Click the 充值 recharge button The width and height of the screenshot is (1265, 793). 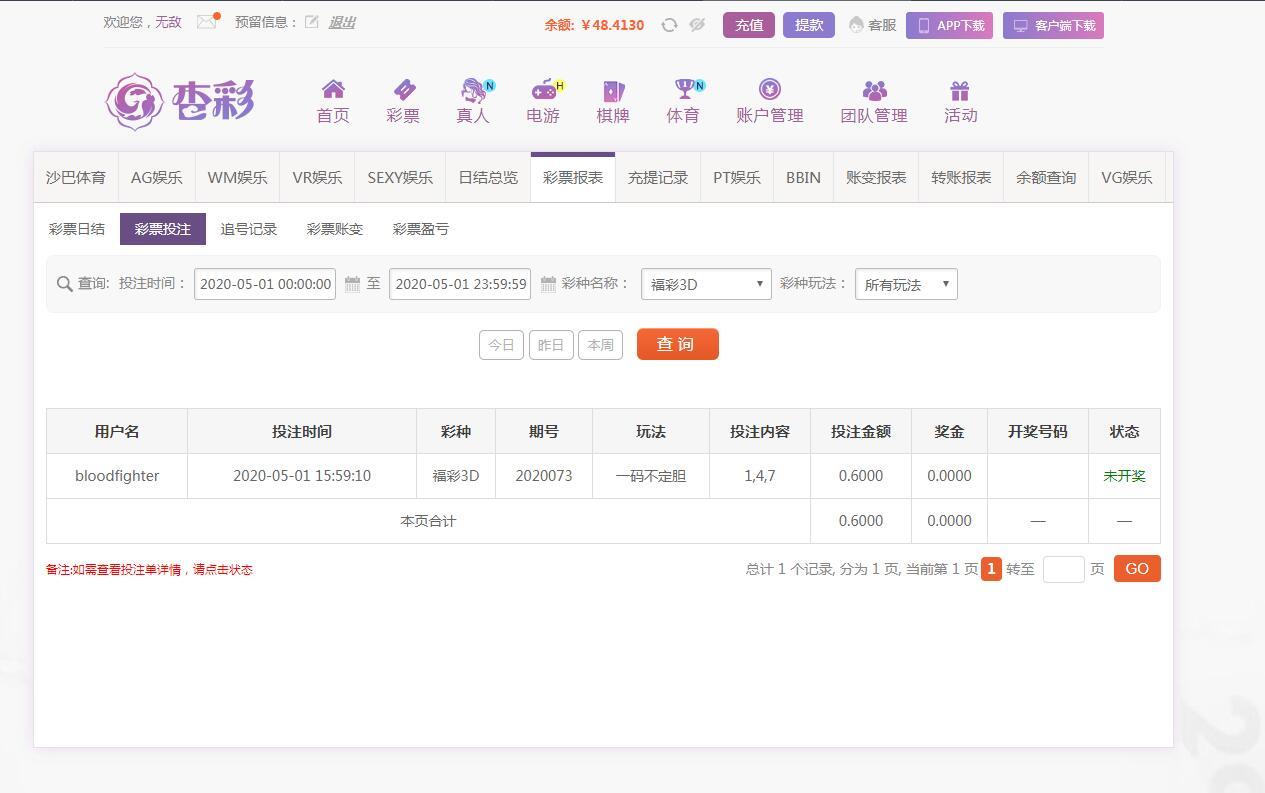point(749,25)
